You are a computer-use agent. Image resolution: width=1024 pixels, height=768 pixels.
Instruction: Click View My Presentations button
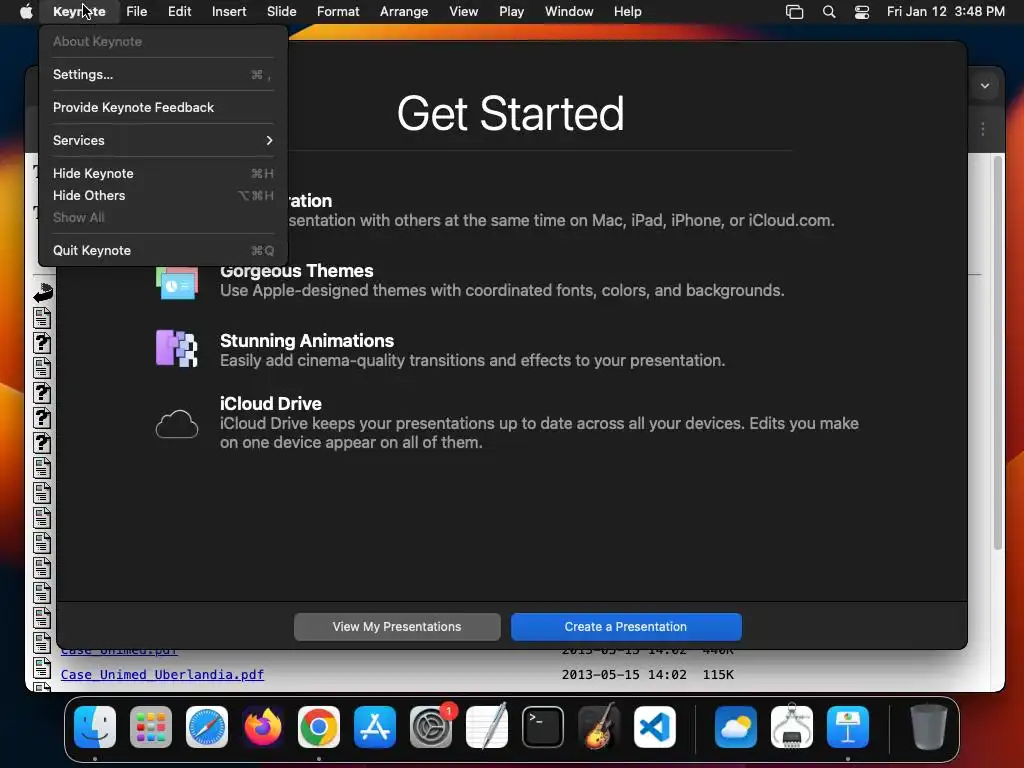397,627
